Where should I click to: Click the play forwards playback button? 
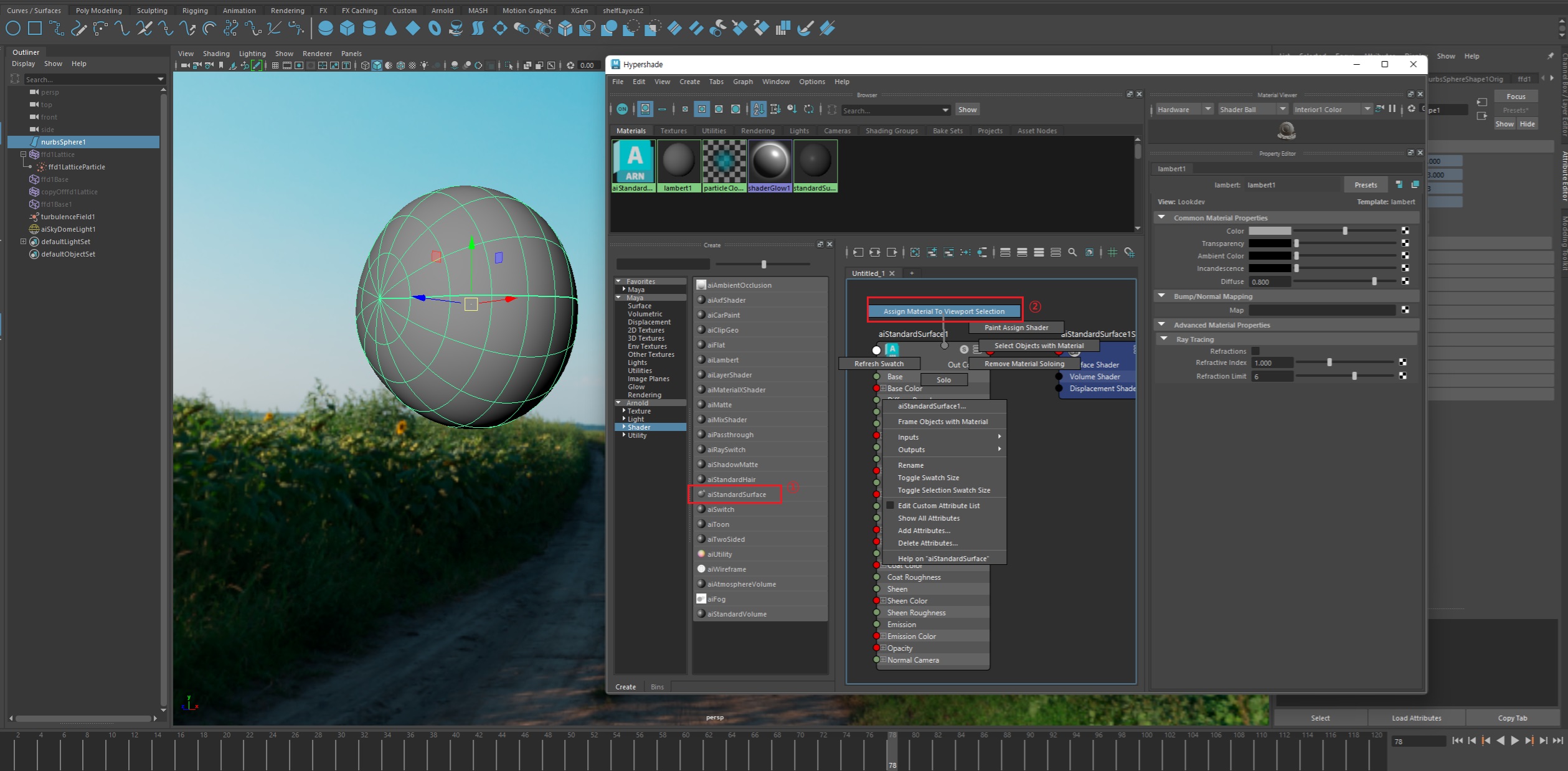(x=1515, y=740)
